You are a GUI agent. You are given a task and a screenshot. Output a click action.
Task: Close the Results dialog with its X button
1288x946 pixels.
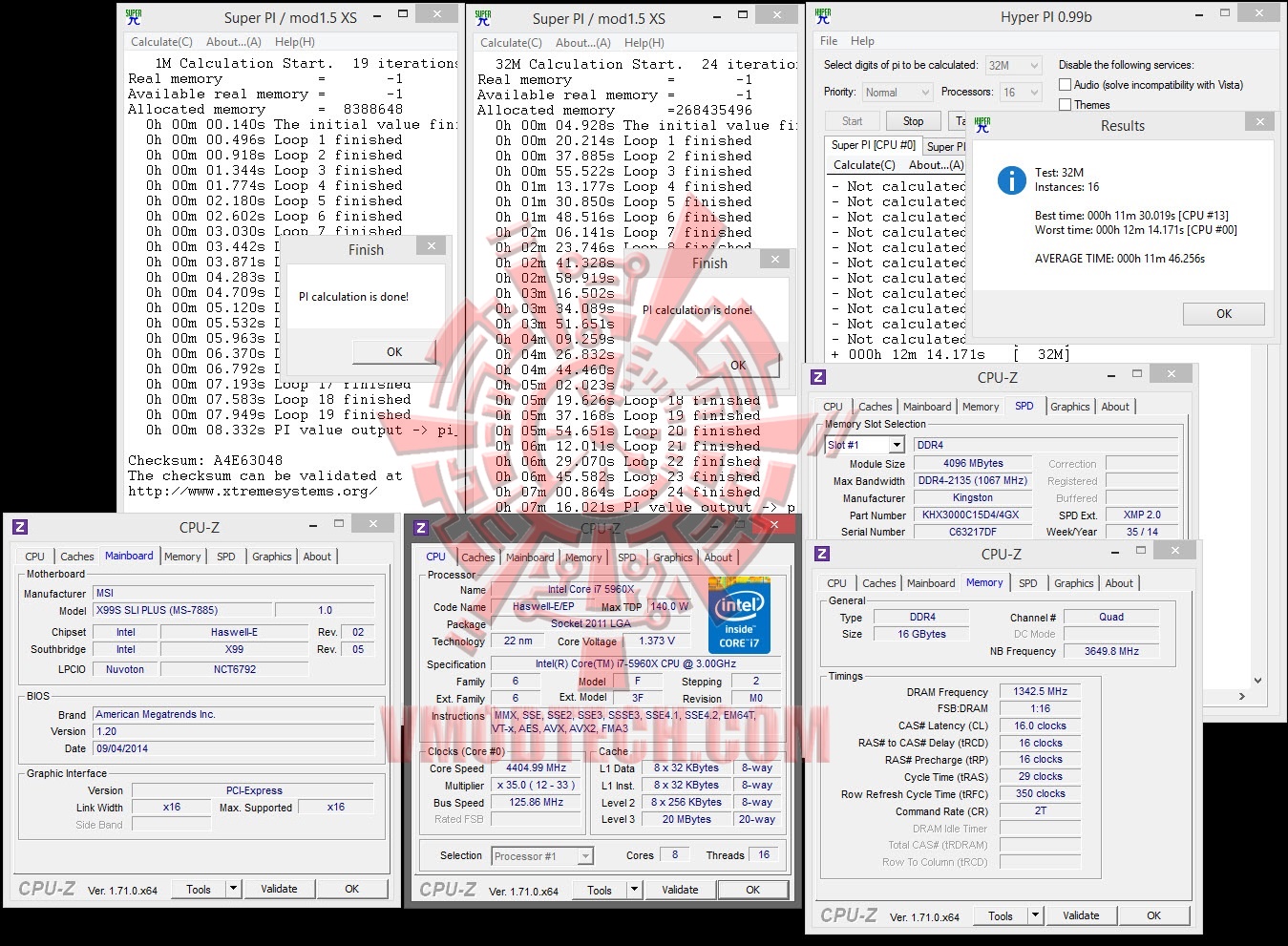[1260, 122]
